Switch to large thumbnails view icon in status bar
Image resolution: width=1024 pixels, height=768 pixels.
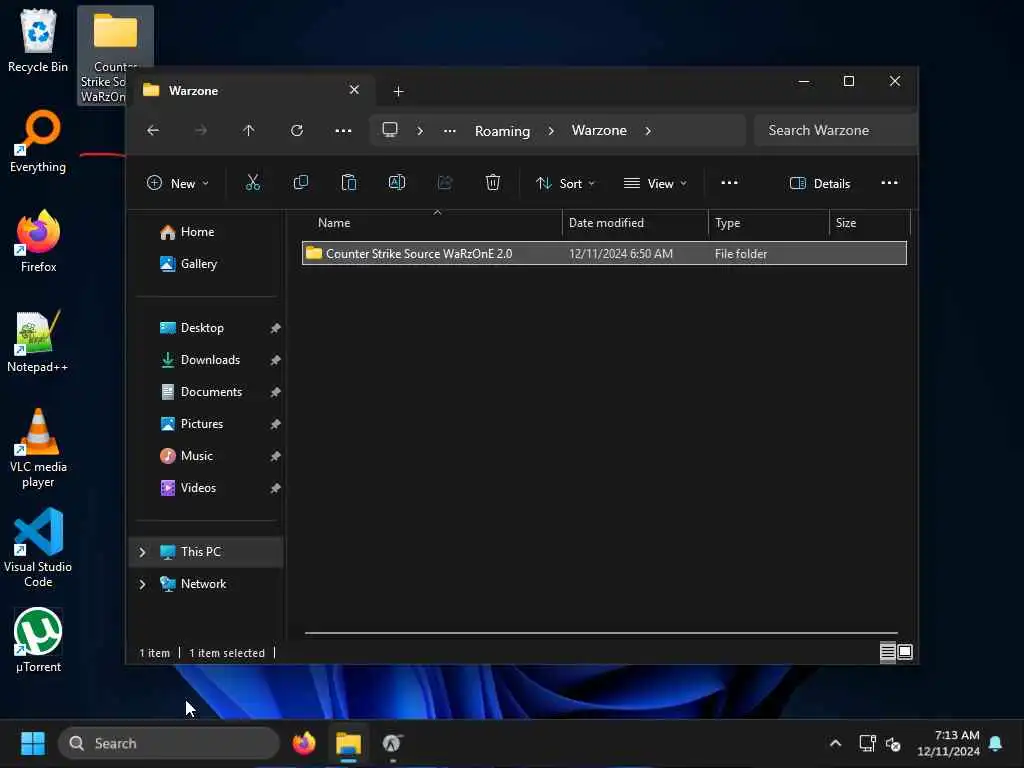[x=905, y=652]
